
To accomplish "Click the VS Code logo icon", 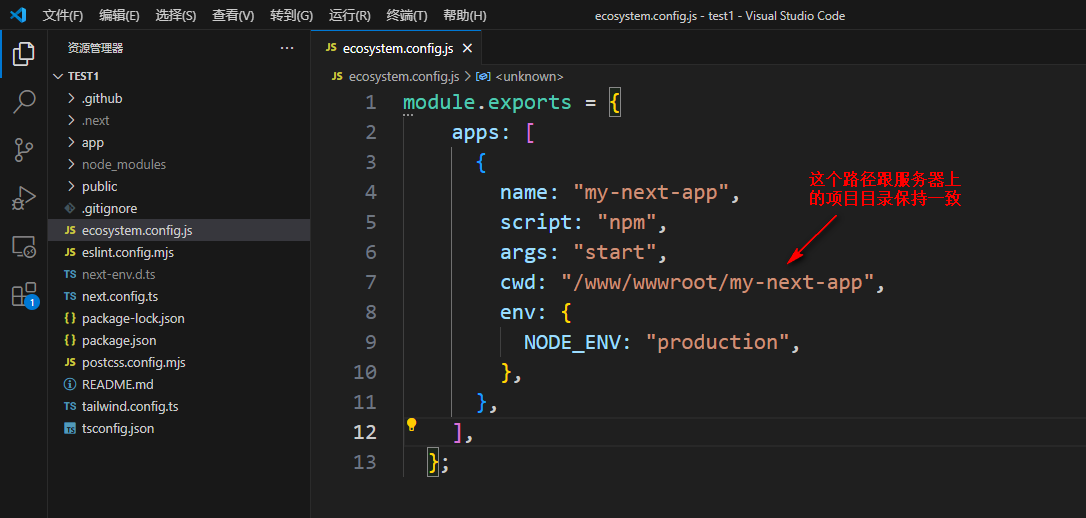I will point(19,15).
